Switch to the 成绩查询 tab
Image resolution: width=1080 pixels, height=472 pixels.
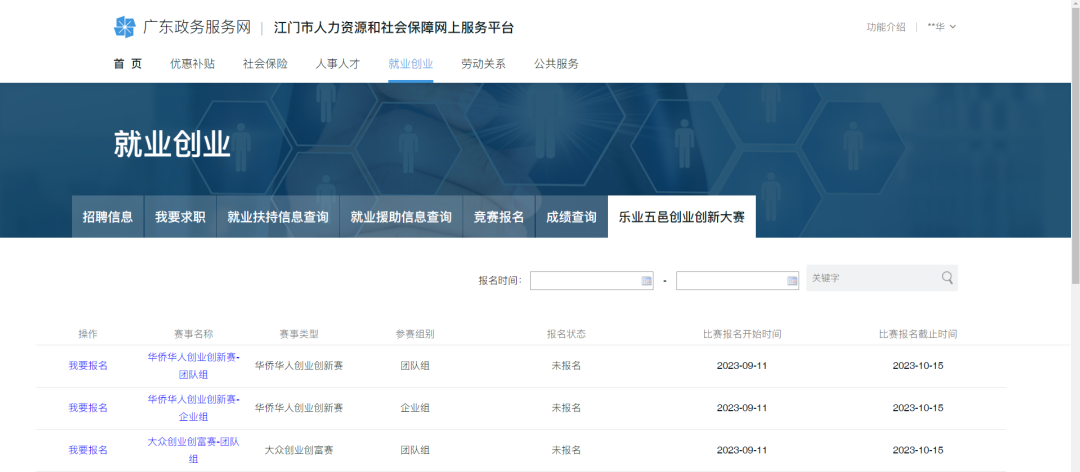[x=571, y=217]
